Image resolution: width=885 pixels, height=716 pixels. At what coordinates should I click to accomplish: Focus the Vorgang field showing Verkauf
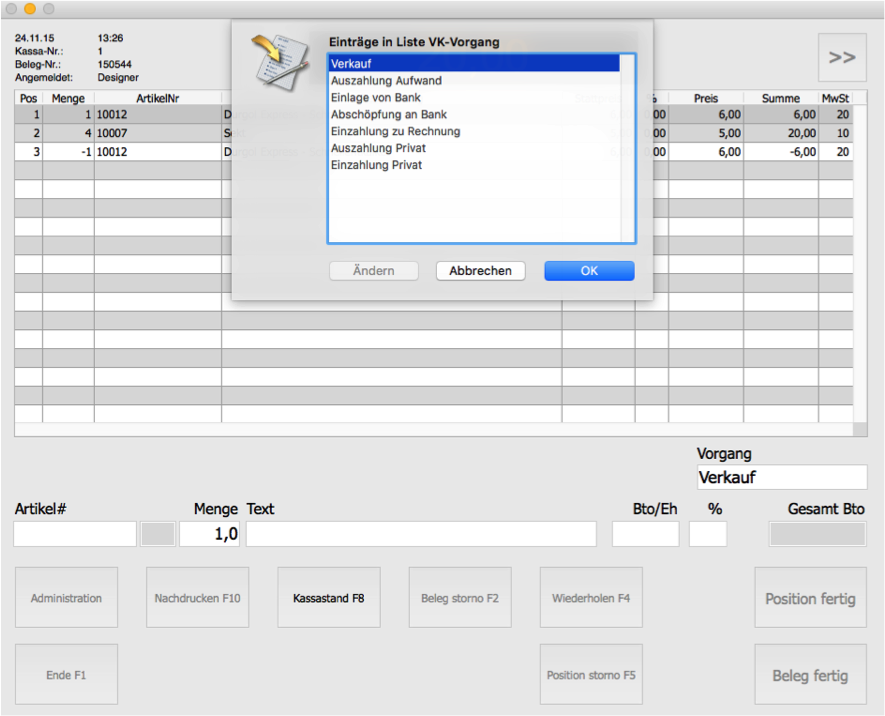(781, 477)
